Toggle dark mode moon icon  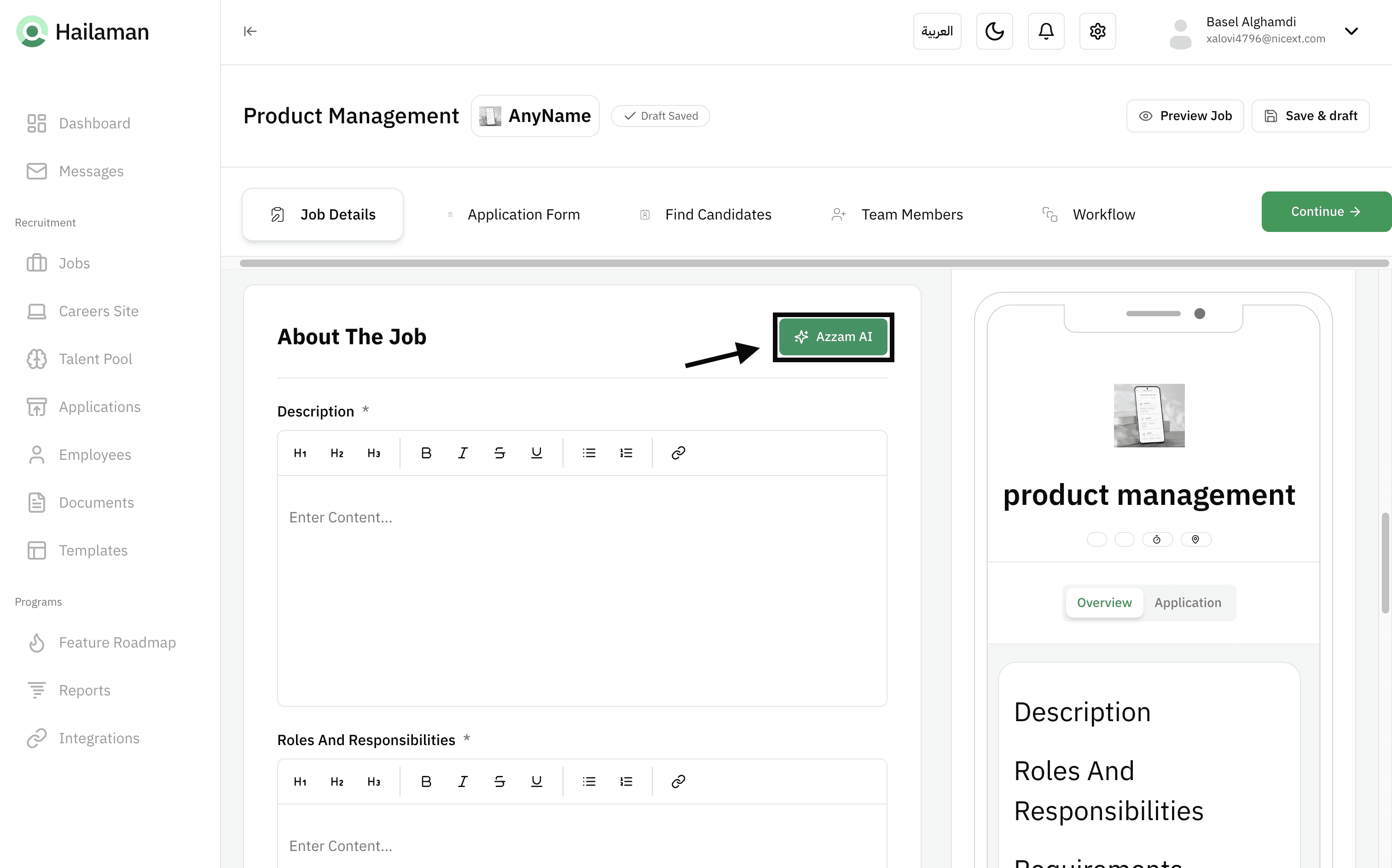(994, 31)
